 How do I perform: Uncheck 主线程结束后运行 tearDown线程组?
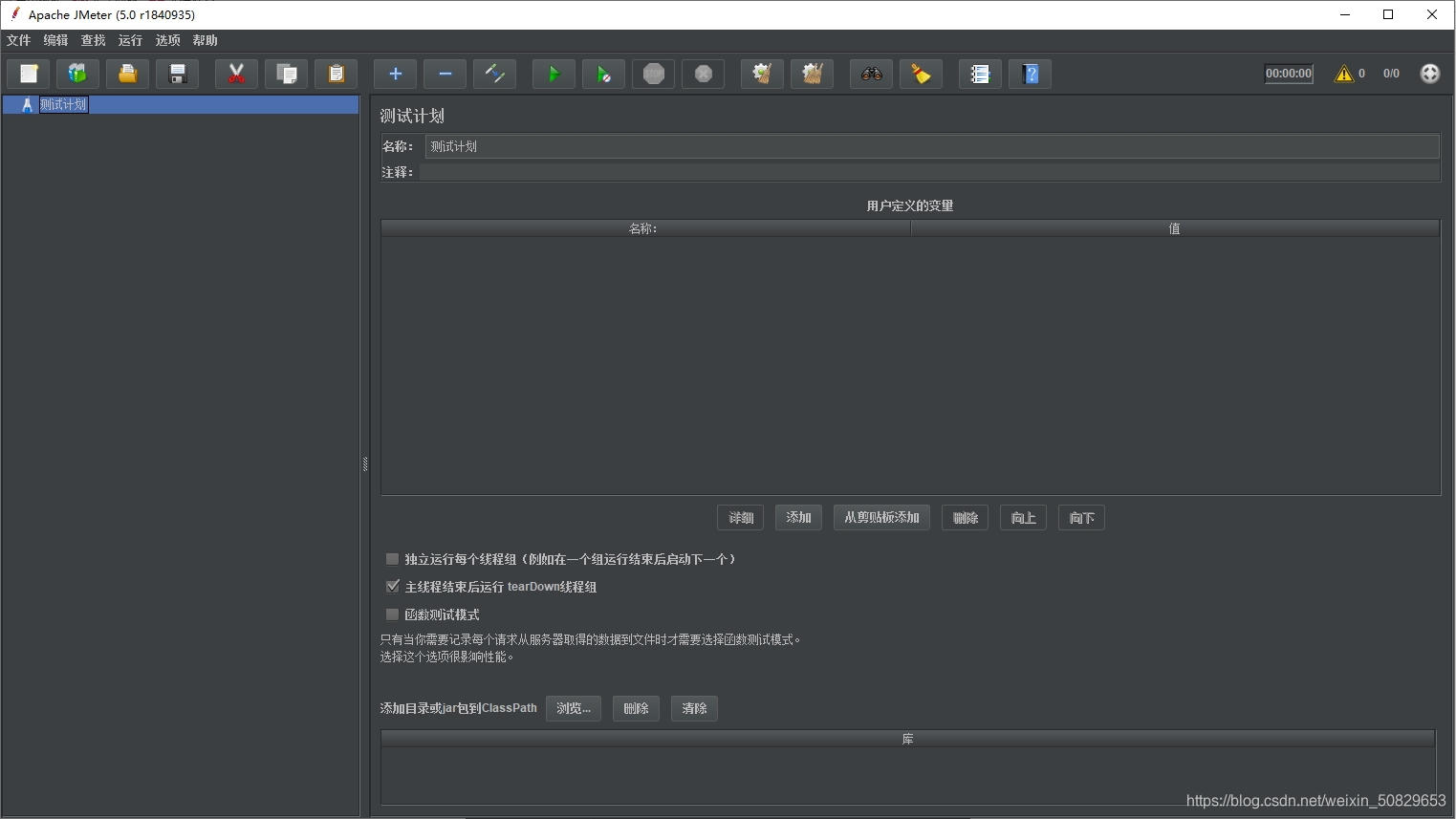pos(392,587)
